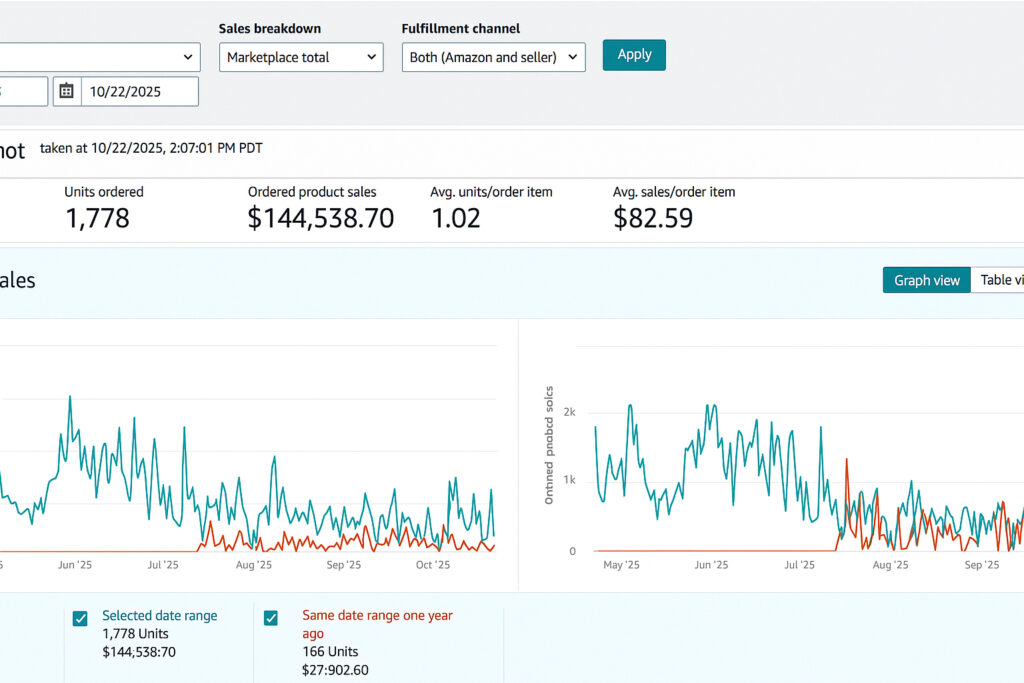This screenshot has width=1024, height=683.
Task: Click the Avg. sales/order item value $82.59
Action: point(653,218)
